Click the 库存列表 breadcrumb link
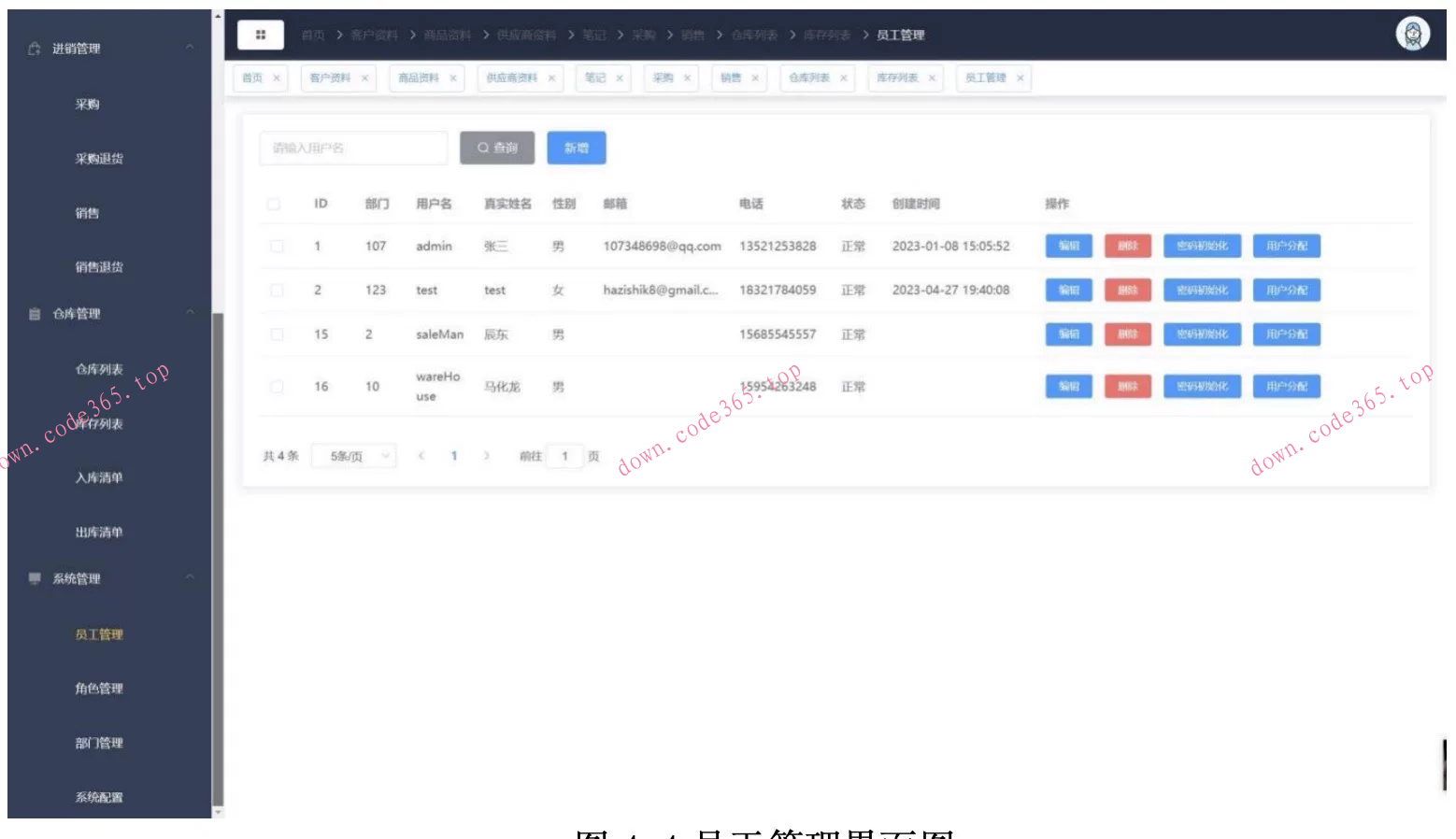The width and height of the screenshot is (1456, 839). point(827,36)
